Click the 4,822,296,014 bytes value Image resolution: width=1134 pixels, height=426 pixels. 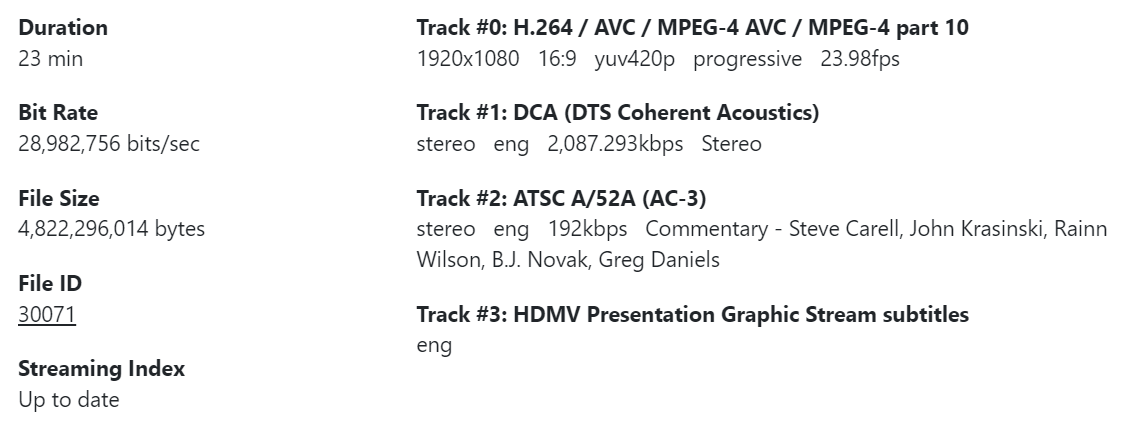click(x=112, y=229)
